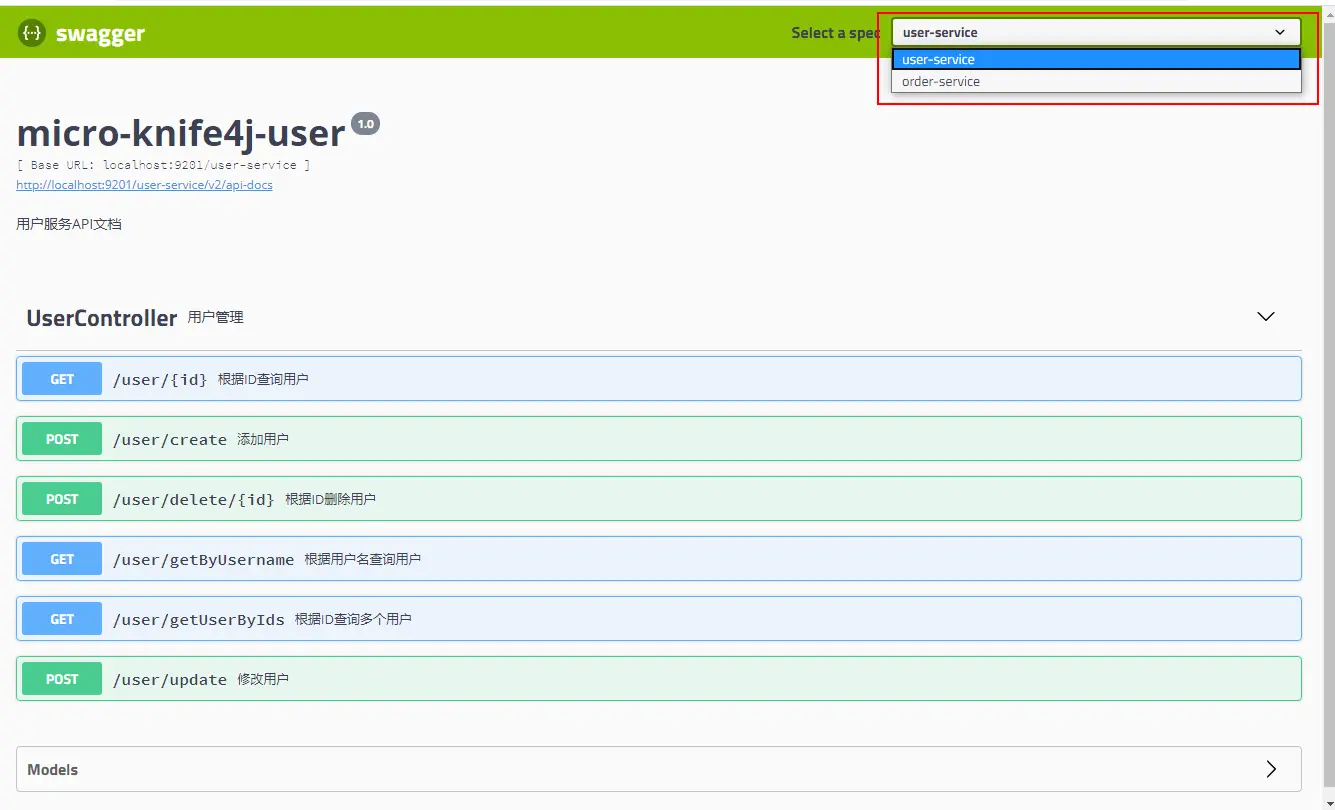This screenshot has width=1335, height=810.
Task: Click the Swagger logo icon
Action: 31,33
